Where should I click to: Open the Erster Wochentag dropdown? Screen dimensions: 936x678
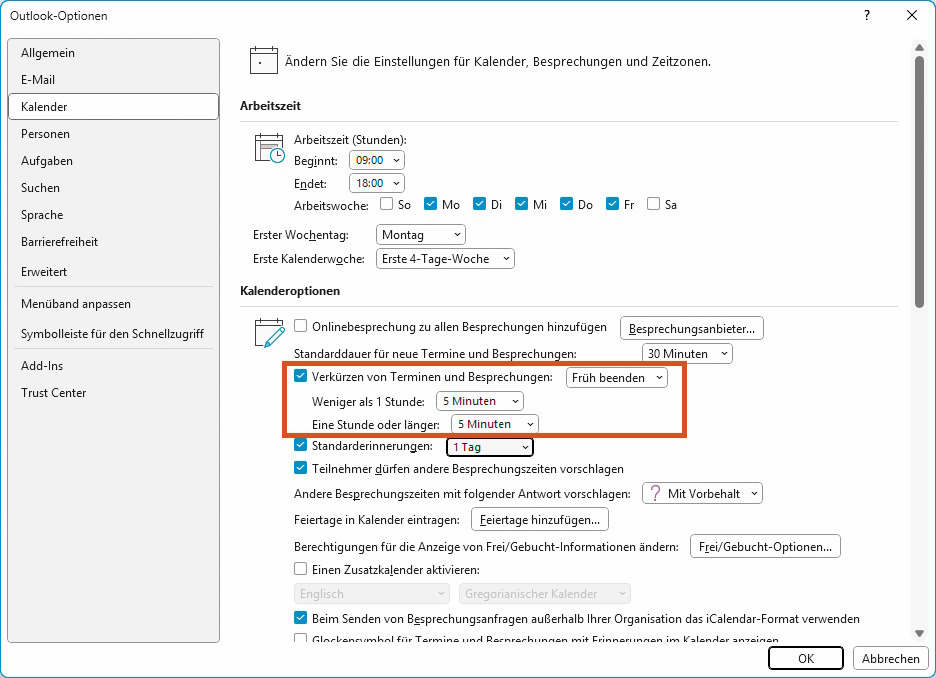(420, 234)
